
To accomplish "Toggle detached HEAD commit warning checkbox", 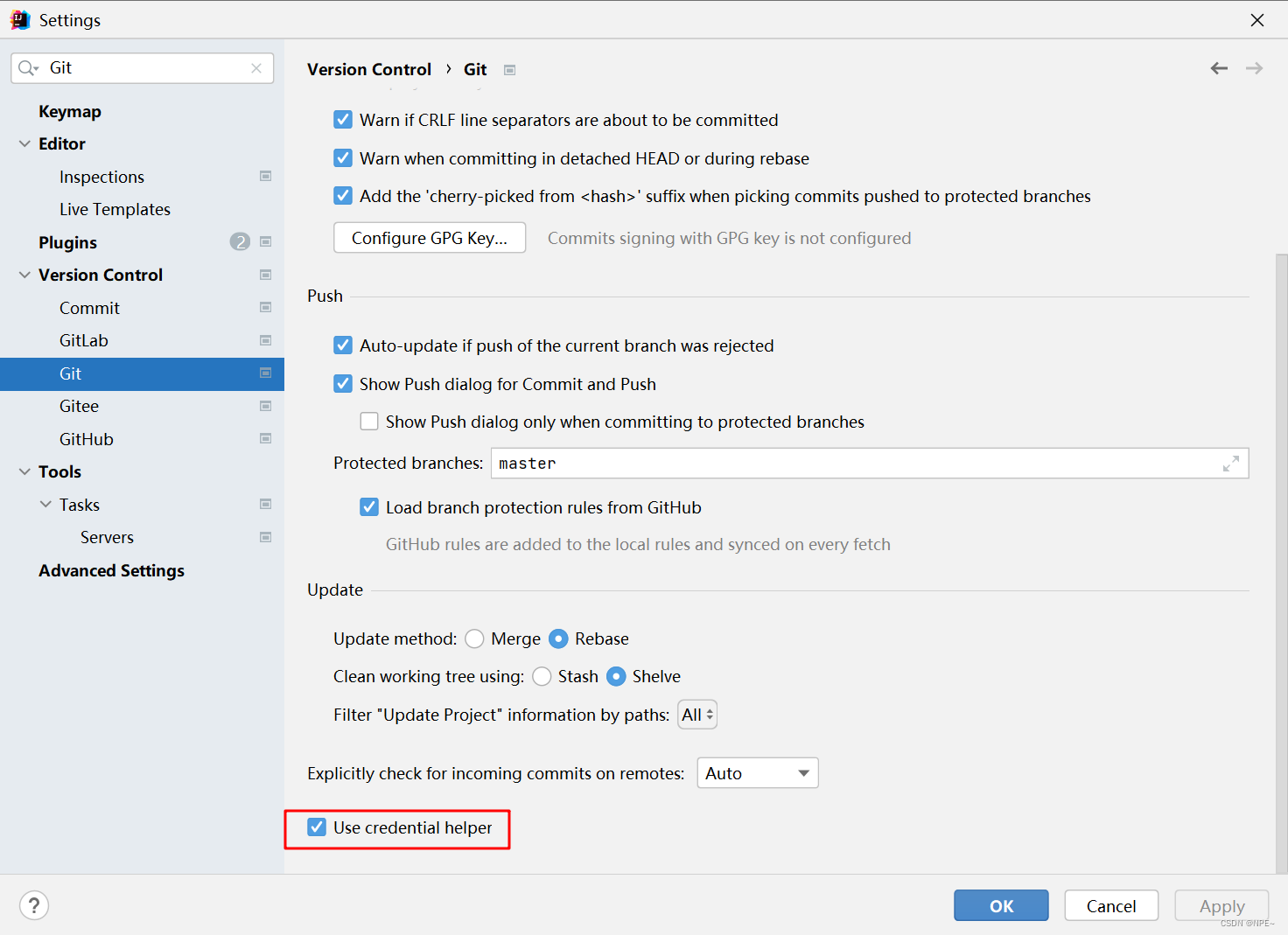I will pos(343,158).
